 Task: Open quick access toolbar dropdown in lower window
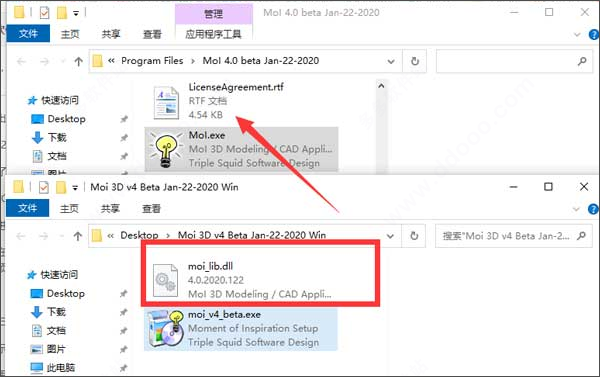75,188
